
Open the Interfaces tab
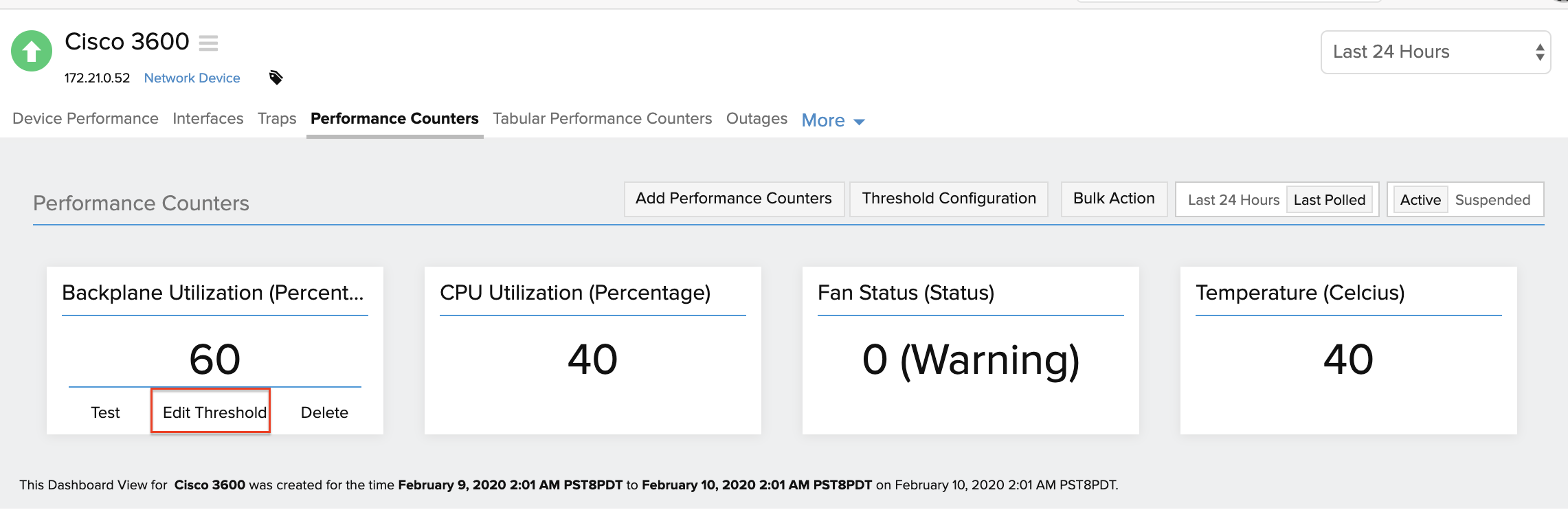(x=208, y=119)
